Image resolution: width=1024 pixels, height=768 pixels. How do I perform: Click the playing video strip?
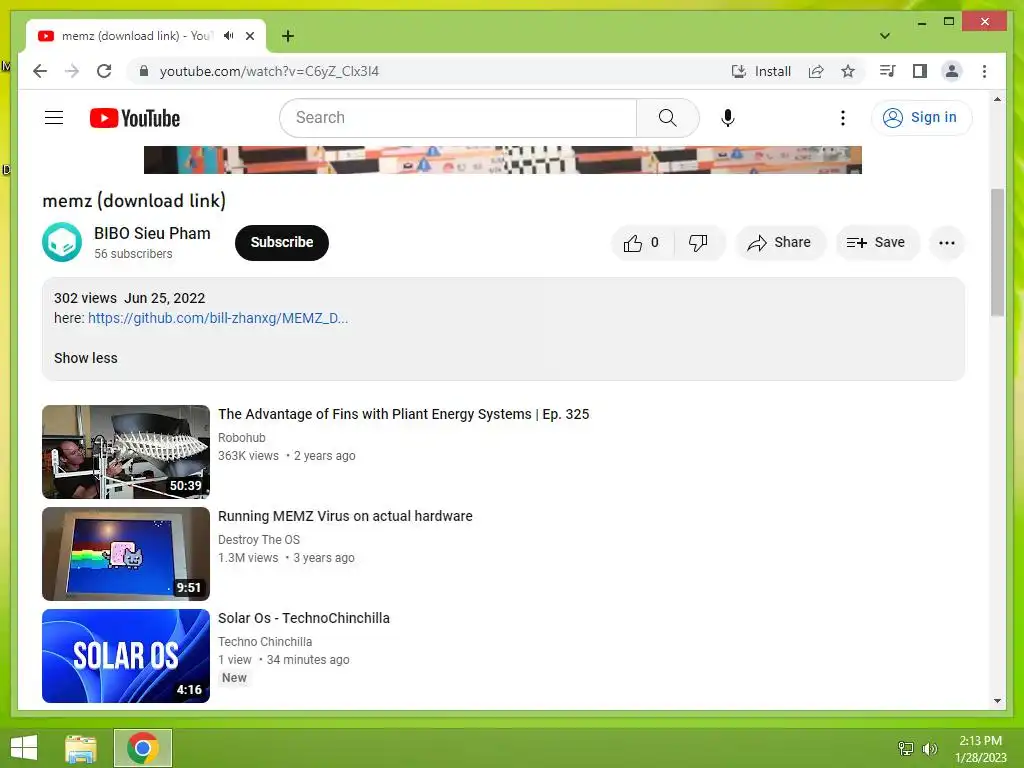click(x=503, y=160)
